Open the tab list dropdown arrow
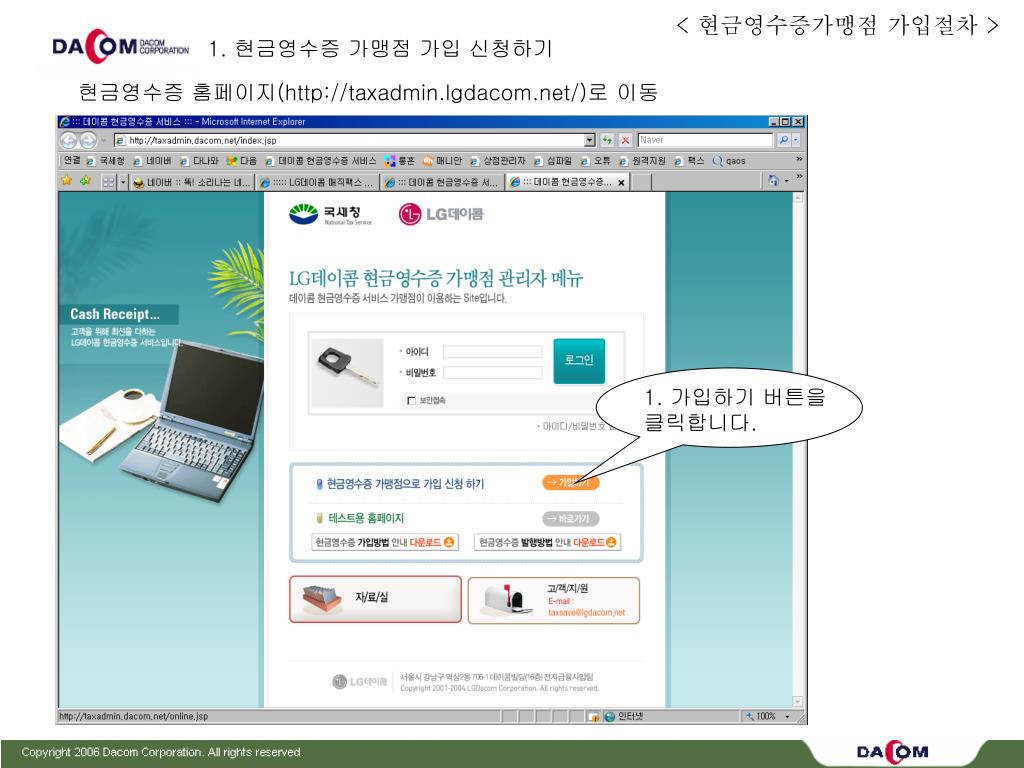Screen dimensions: 1024x768 click(123, 182)
